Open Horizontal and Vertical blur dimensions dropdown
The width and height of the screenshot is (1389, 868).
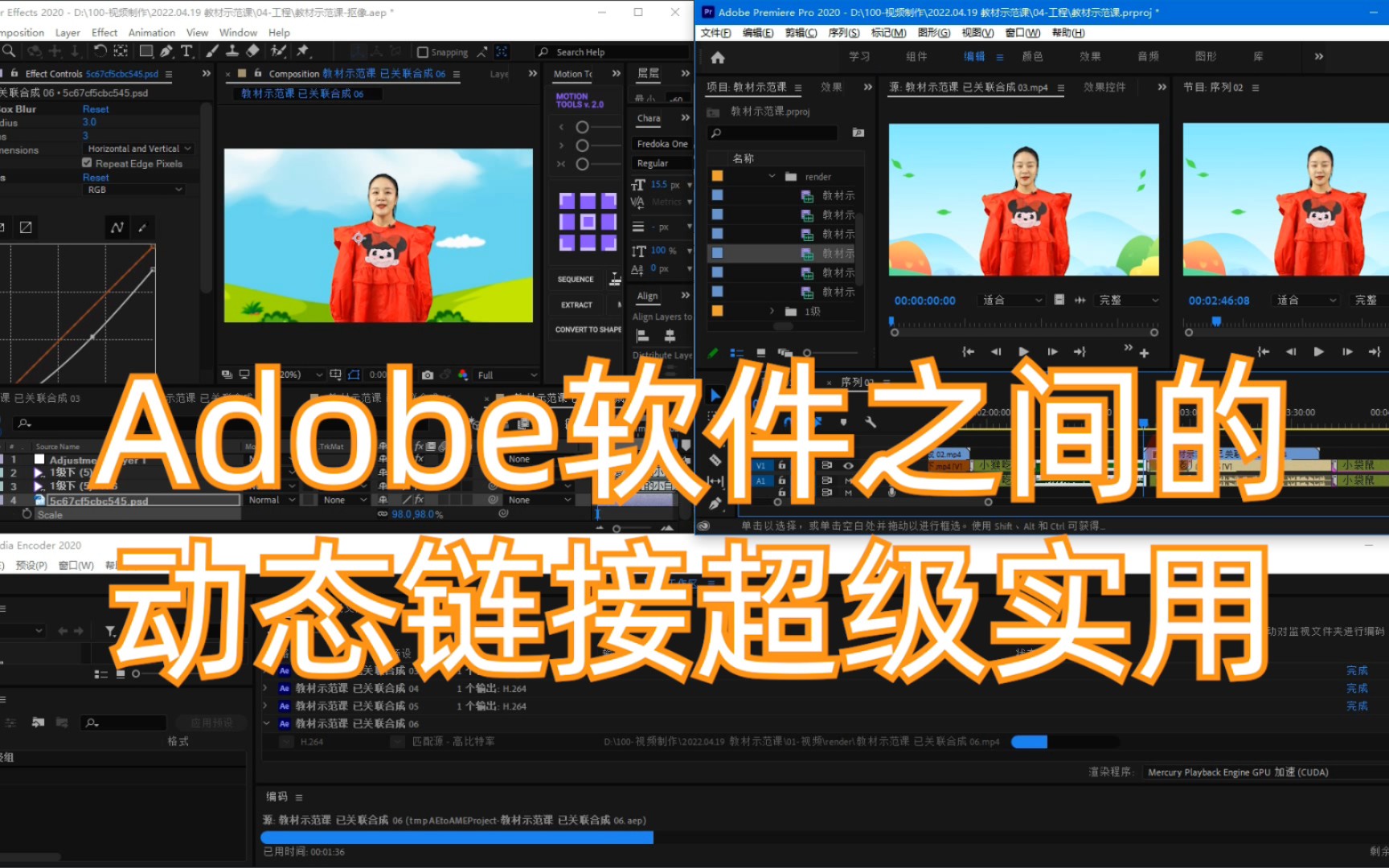click(x=138, y=149)
